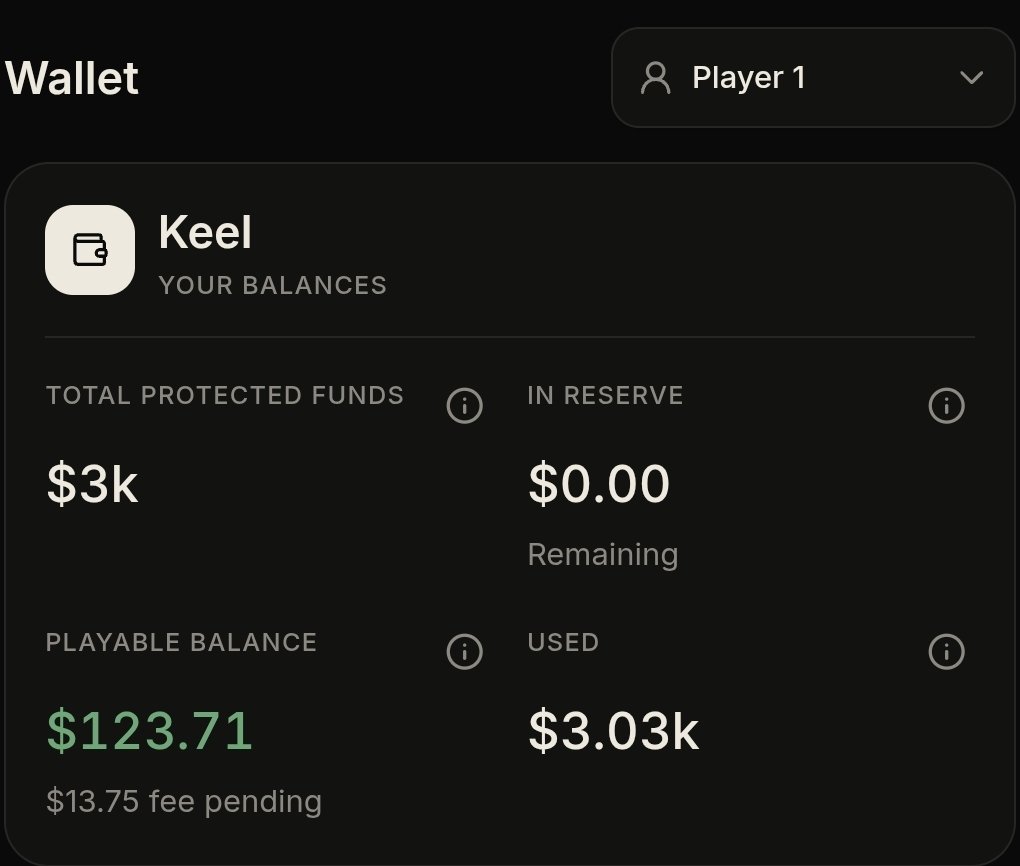Click the $3.03k used amount

pos(614,731)
